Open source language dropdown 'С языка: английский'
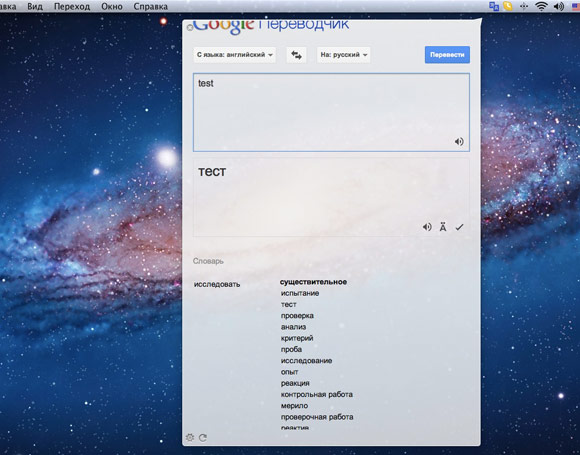580x455 pixels. [235, 55]
